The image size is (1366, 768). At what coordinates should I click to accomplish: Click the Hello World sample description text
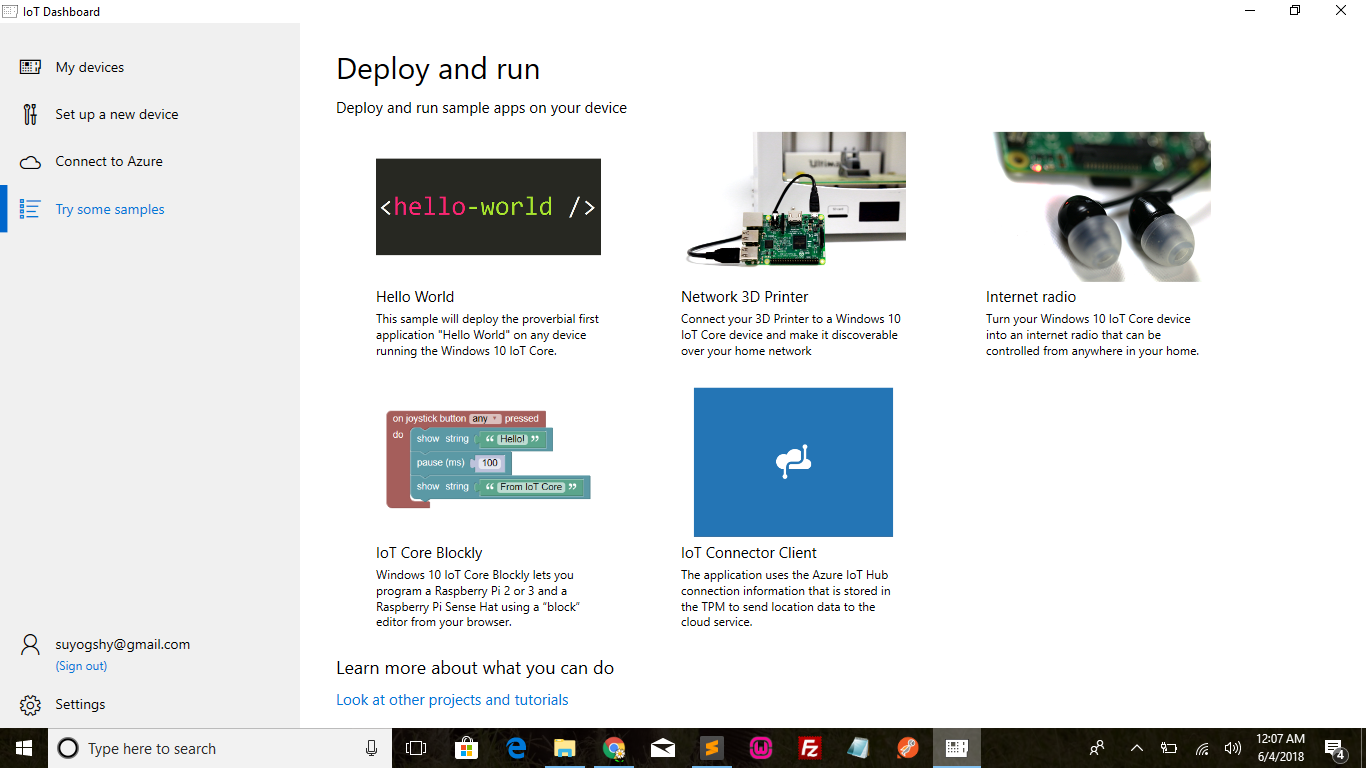point(488,335)
